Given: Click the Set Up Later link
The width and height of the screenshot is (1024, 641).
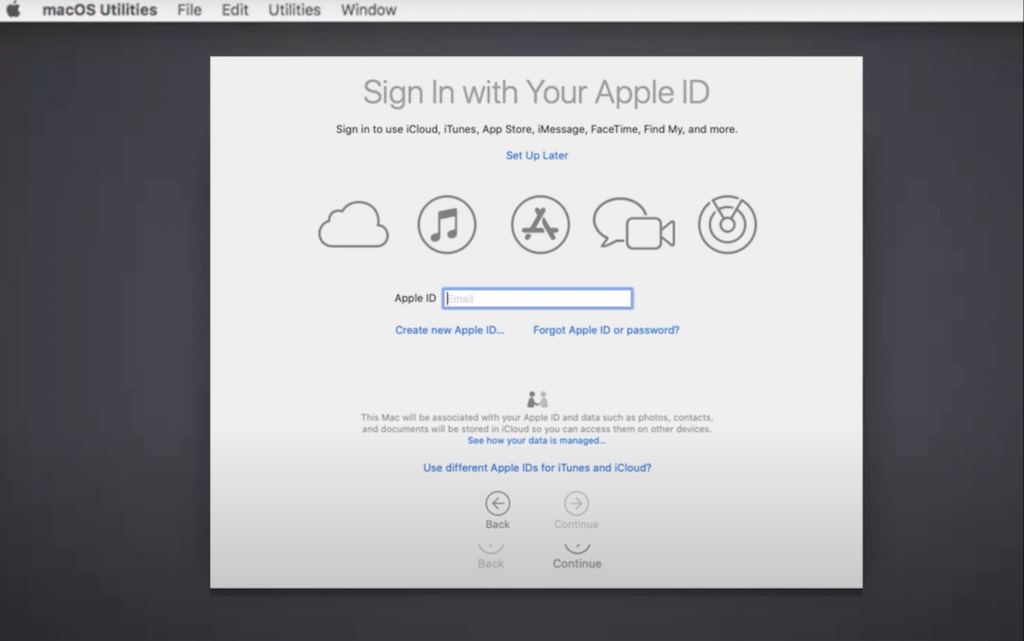Looking at the screenshot, I should (537, 155).
